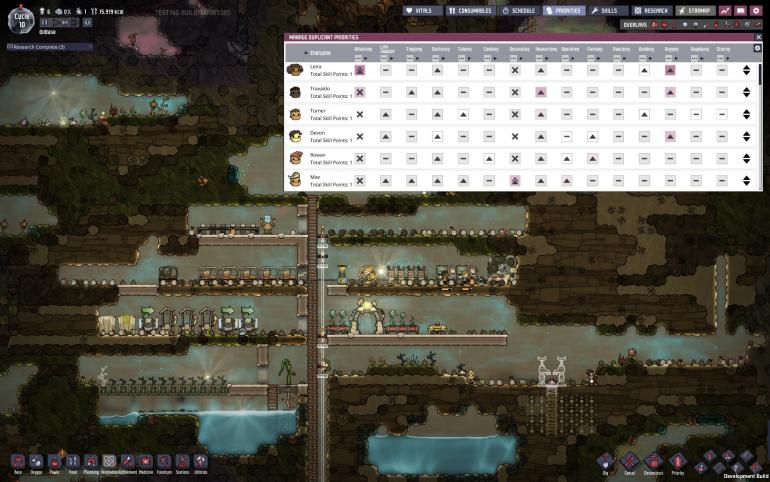Screen dimensions: 770x482
Task: Adjust Rowan's row priority stepper
Action: point(746,159)
